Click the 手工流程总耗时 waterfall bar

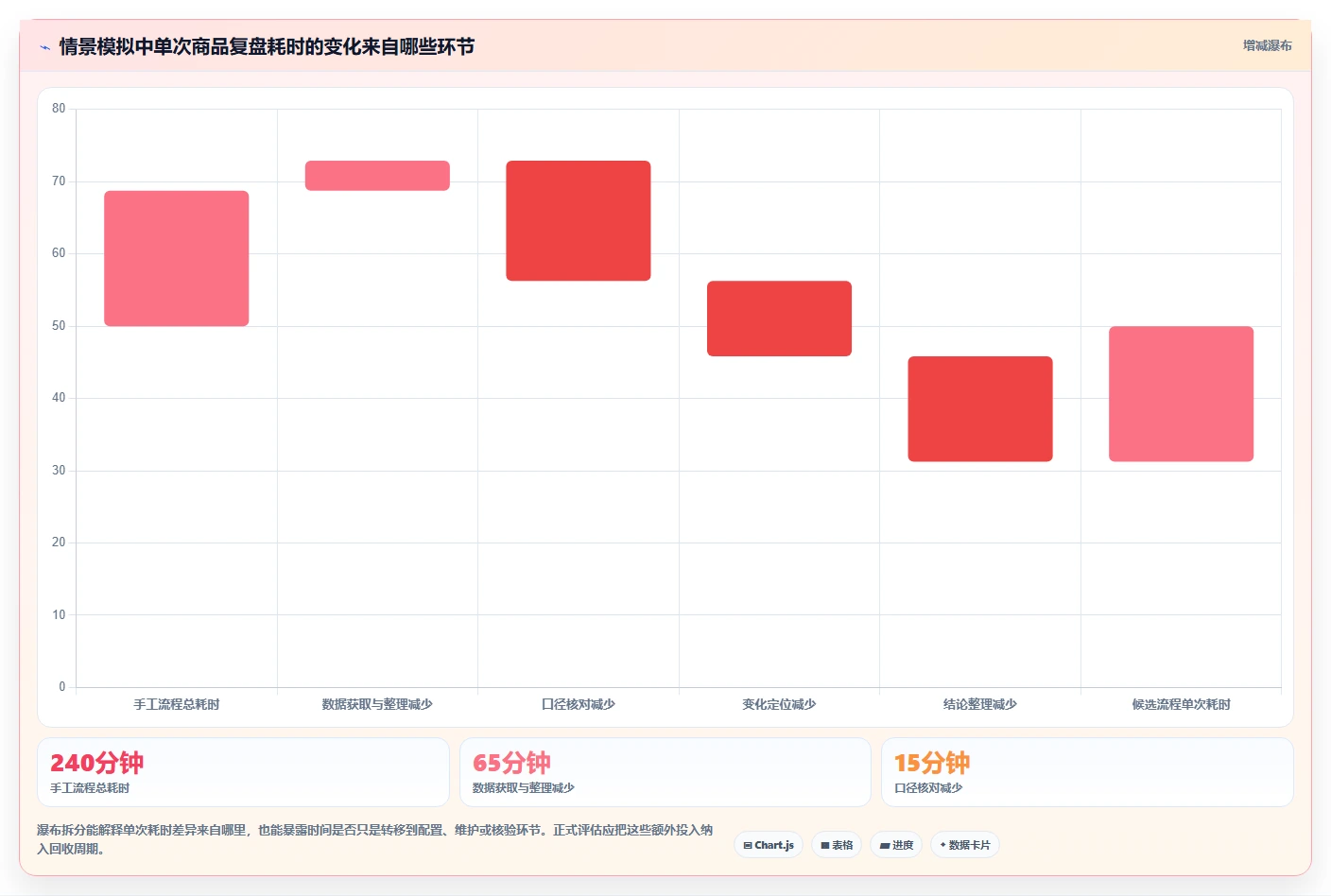[177, 259]
